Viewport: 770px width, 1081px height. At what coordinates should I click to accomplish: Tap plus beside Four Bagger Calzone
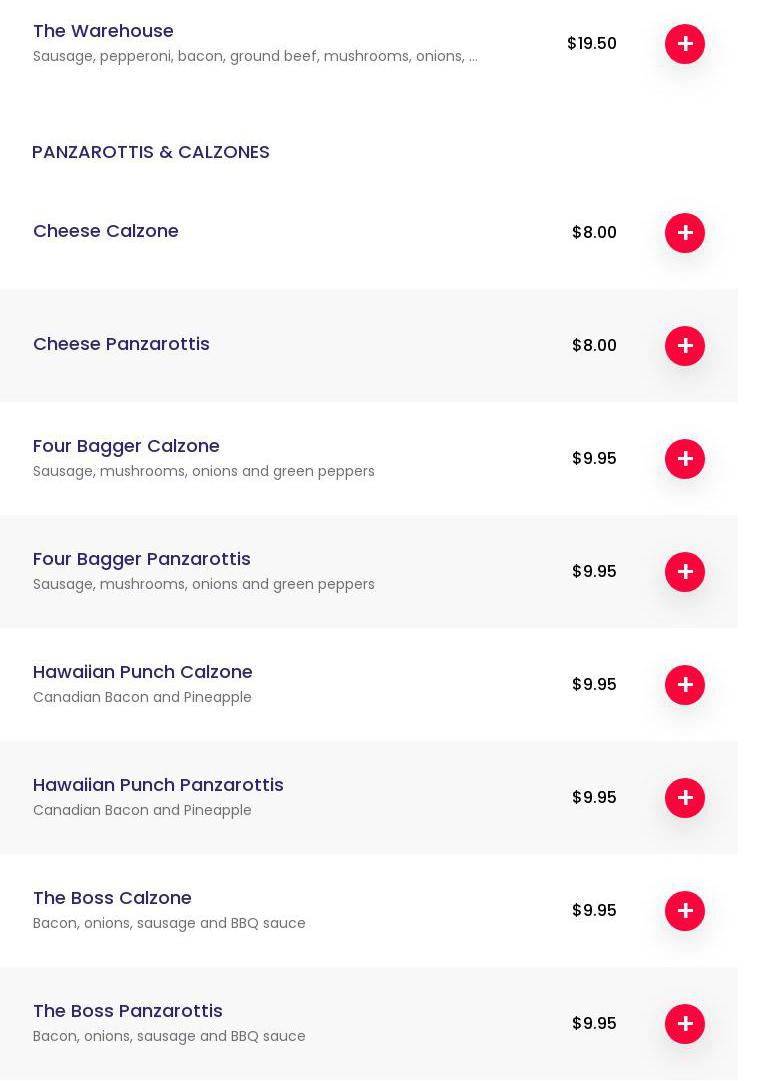[684, 459]
